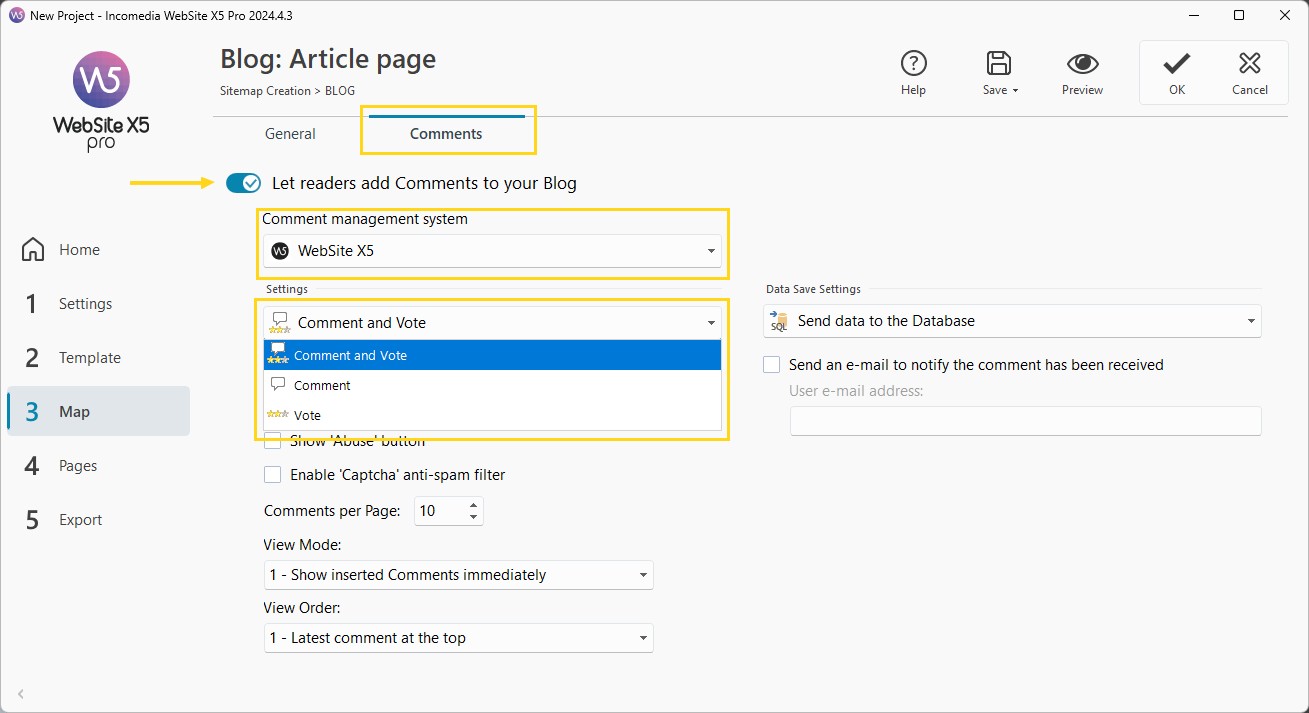Image resolution: width=1309 pixels, height=713 pixels.
Task: Click the Home house icon in sidebar
Action: click(33, 250)
